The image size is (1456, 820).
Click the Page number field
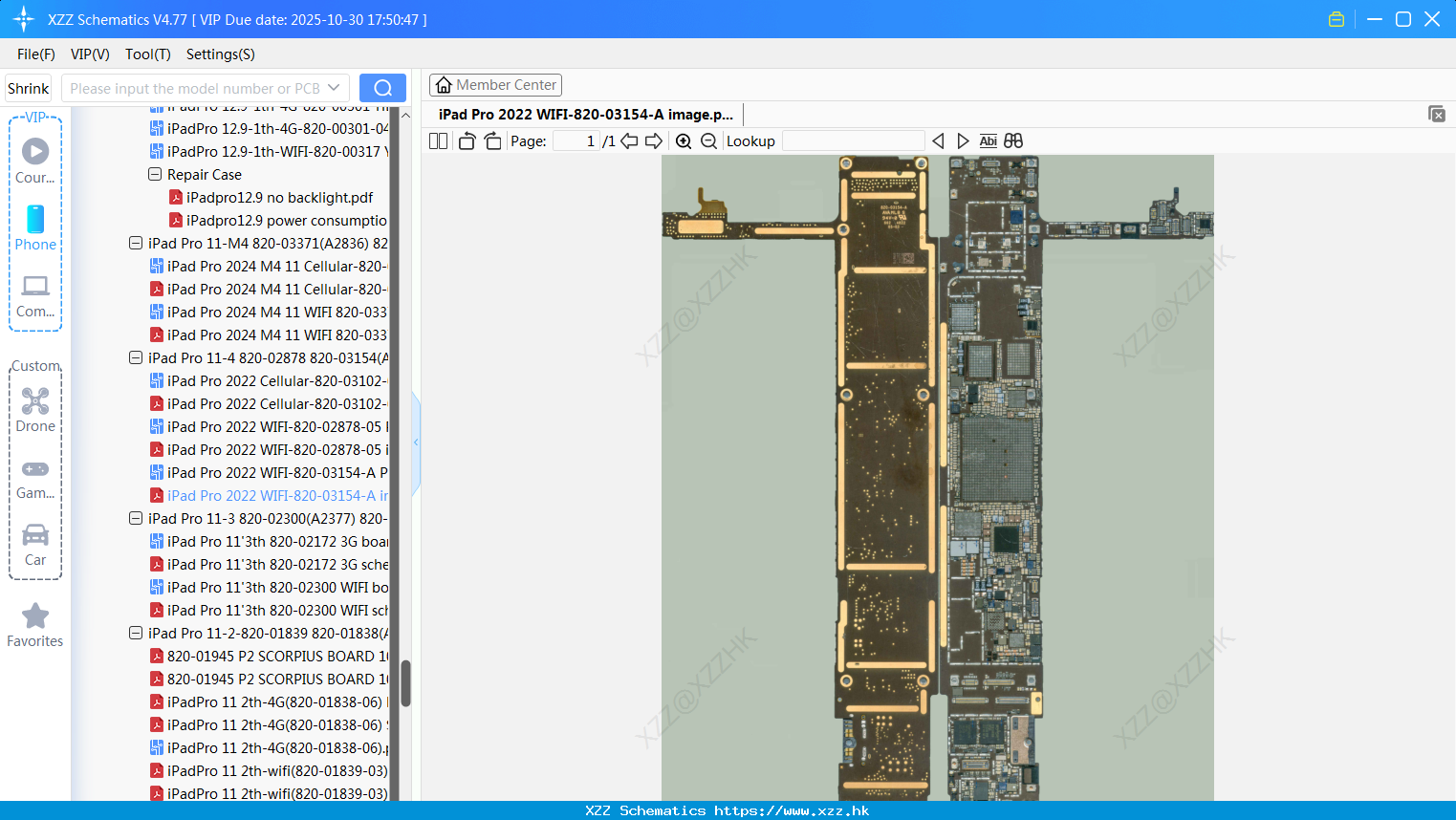pos(576,140)
